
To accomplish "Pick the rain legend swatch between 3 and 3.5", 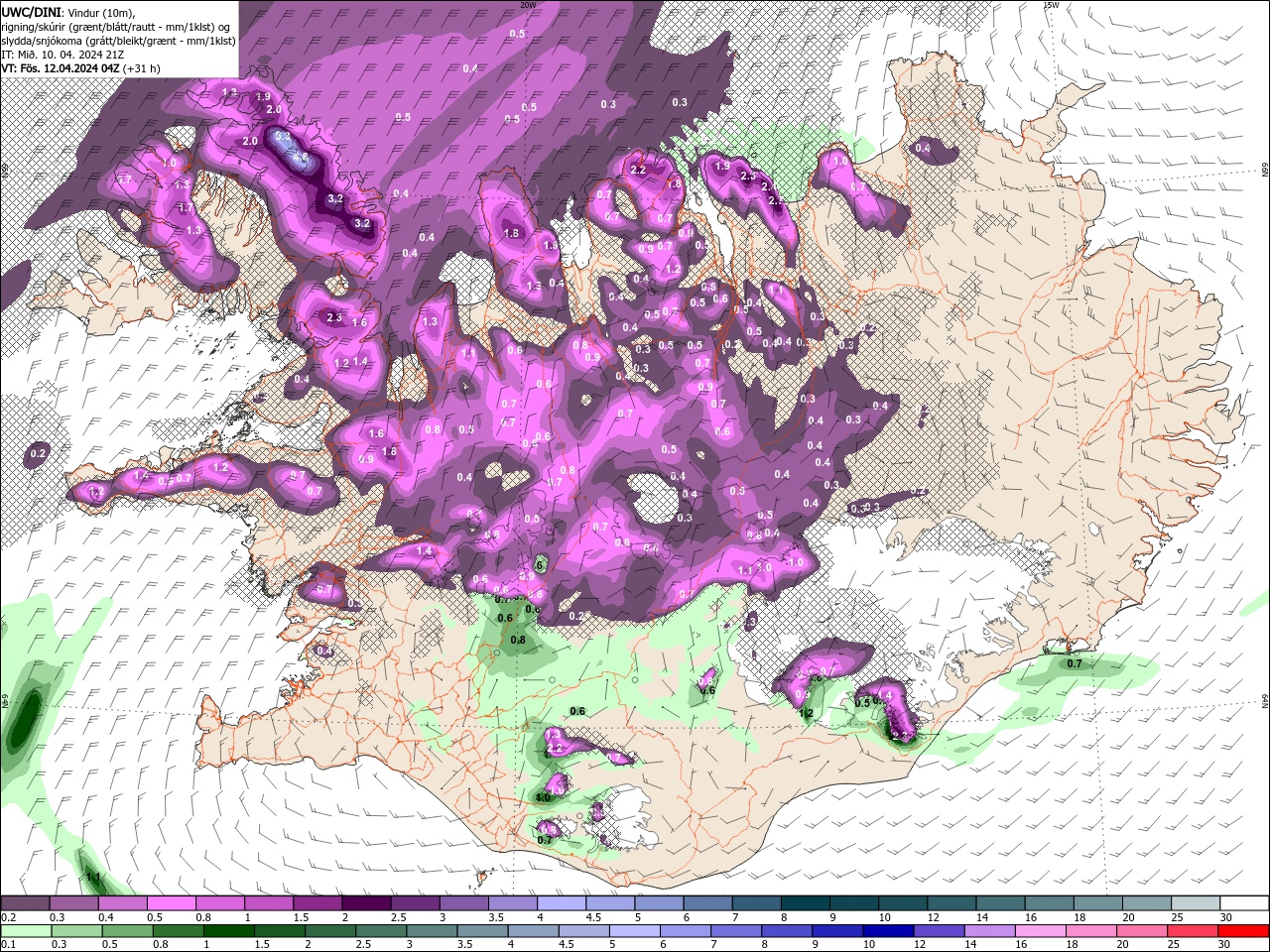I will 434,931.
